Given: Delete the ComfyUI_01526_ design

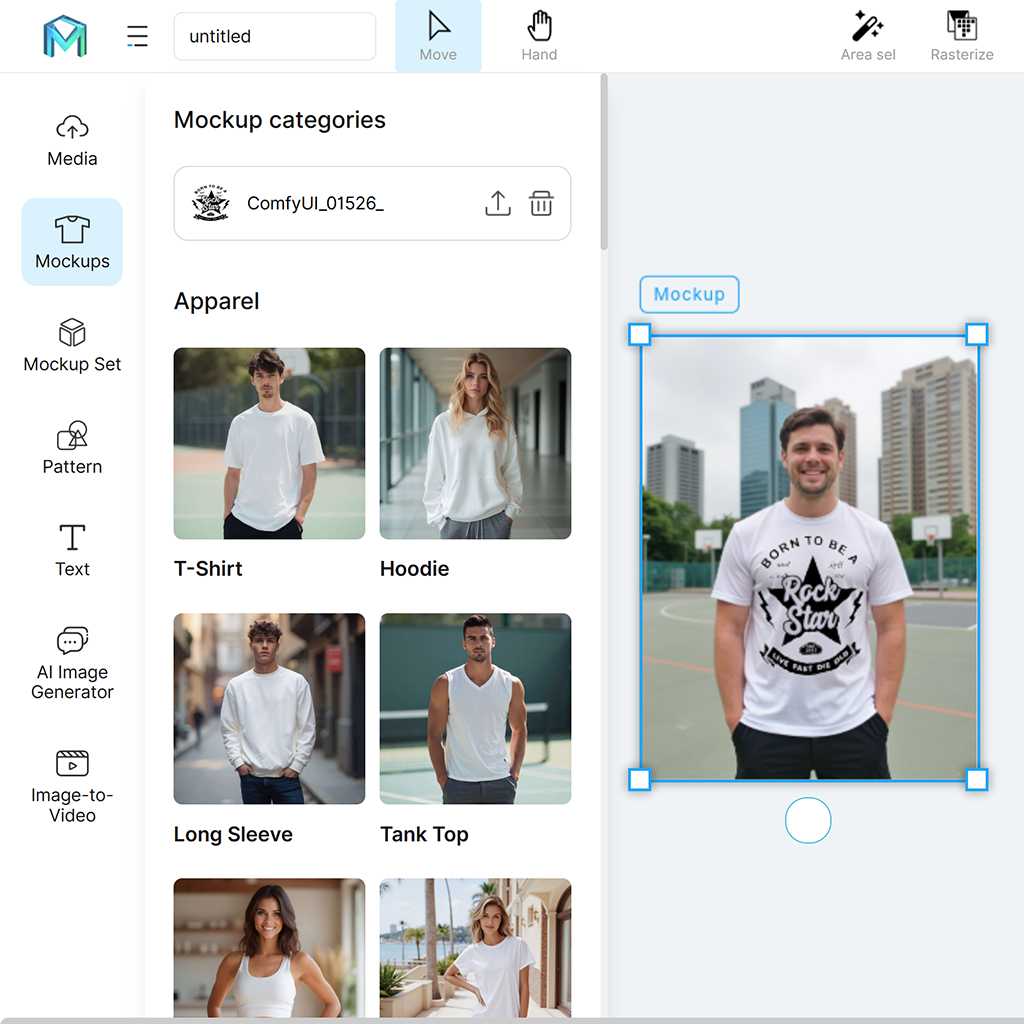Looking at the screenshot, I should point(541,203).
